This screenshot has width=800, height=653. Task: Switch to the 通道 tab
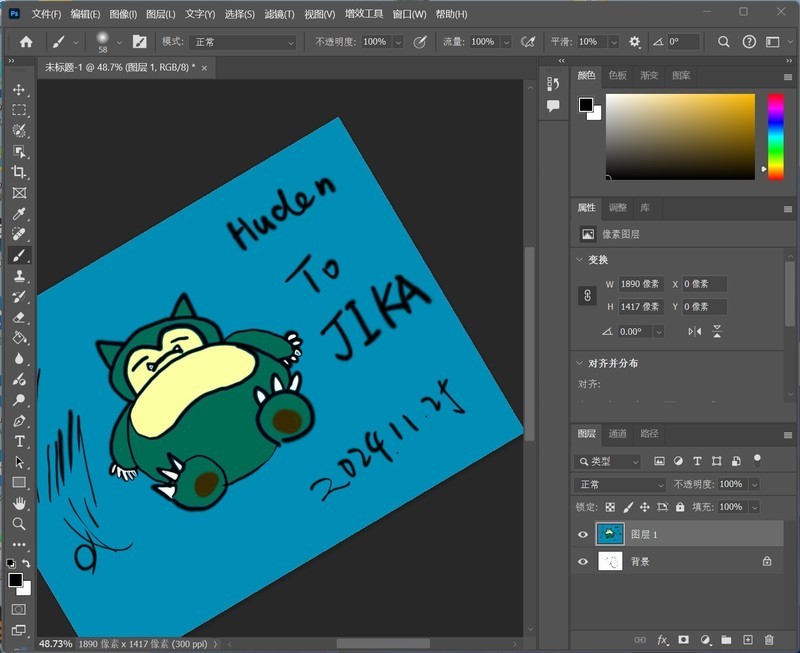click(618, 434)
